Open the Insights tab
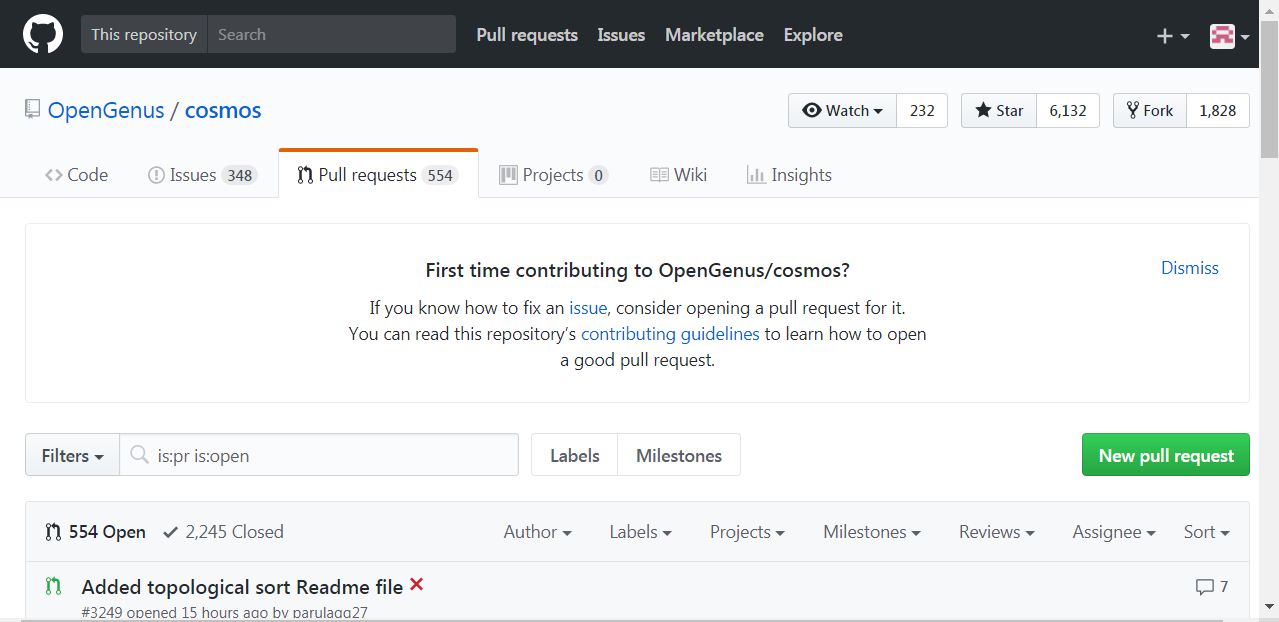This screenshot has height=622, width=1279. coord(789,174)
